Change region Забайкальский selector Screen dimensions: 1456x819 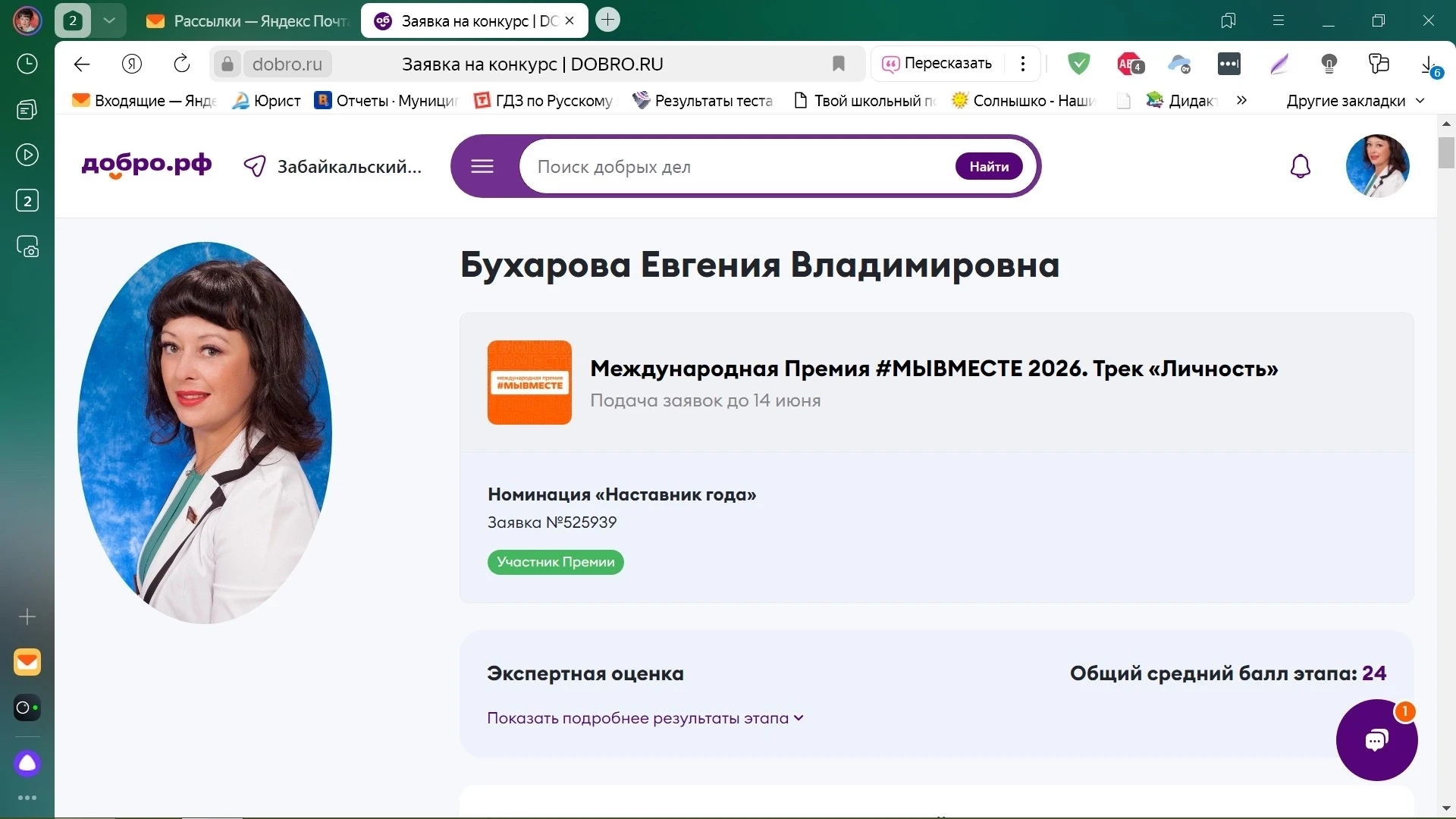coord(332,167)
